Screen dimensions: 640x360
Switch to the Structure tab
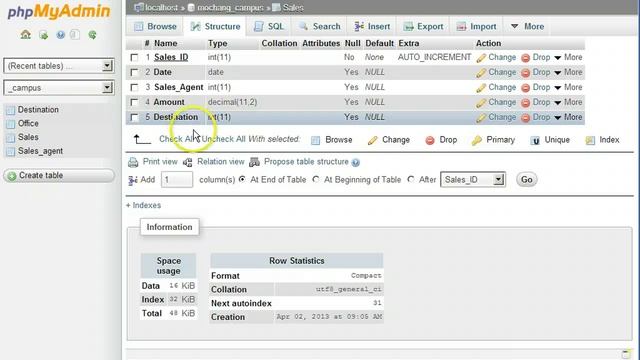click(215, 27)
